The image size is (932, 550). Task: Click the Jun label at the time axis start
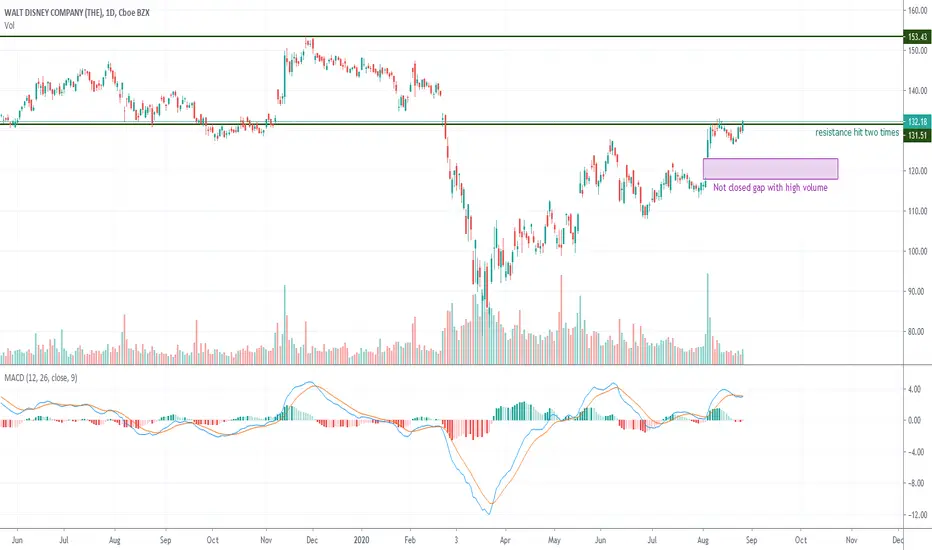click(x=17, y=540)
